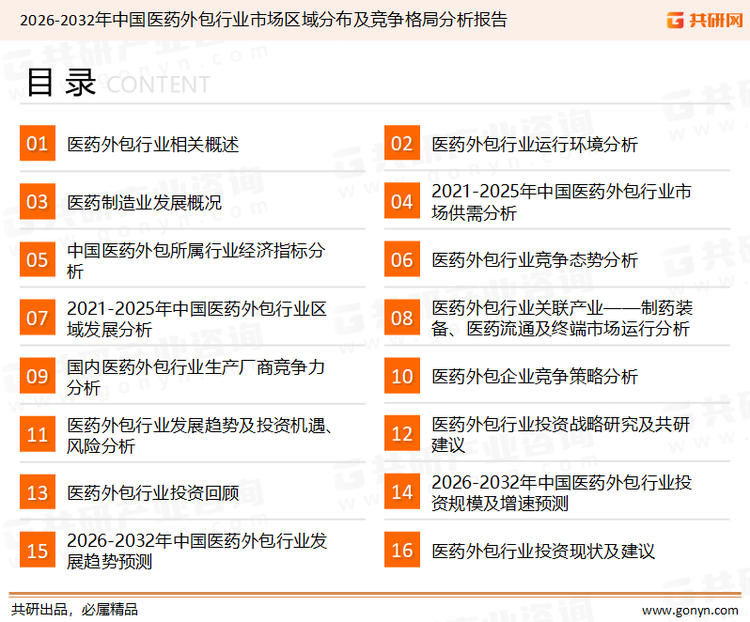Click the orange 16 number badge
This screenshot has height=622, width=750.
point(402,551)
